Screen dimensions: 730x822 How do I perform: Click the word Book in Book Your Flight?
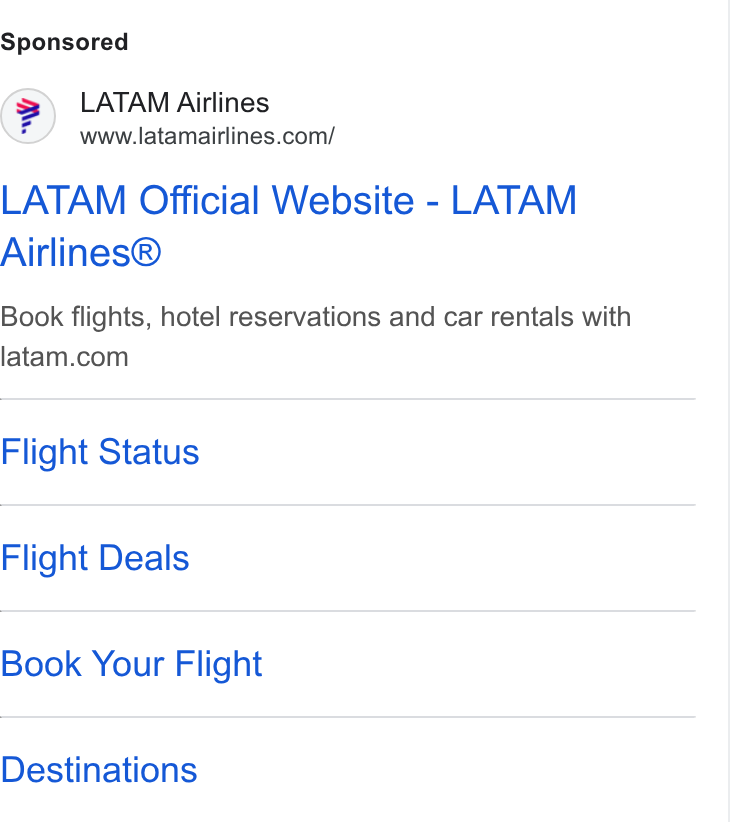41,664
